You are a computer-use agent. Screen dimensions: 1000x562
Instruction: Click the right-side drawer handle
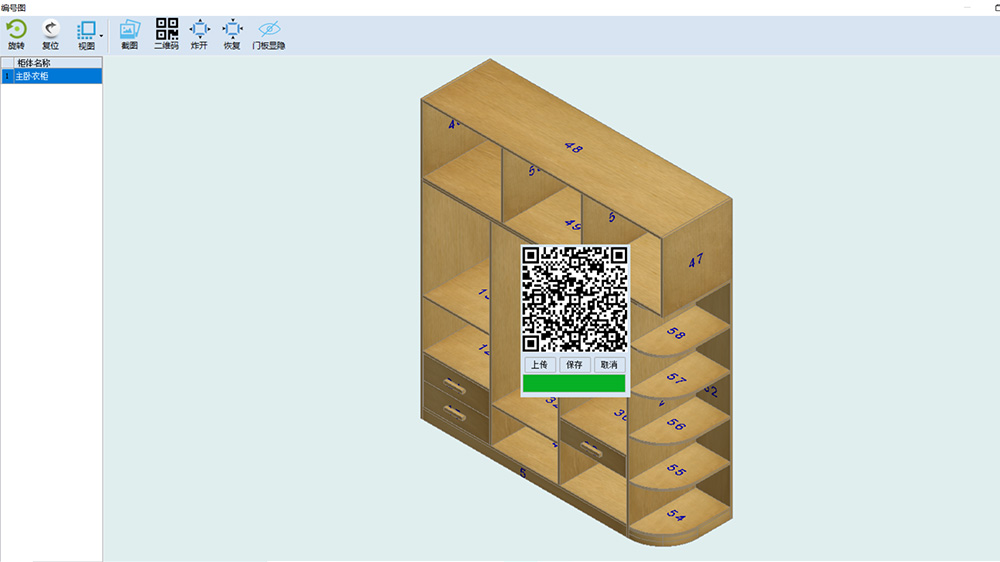coord(592,450)
